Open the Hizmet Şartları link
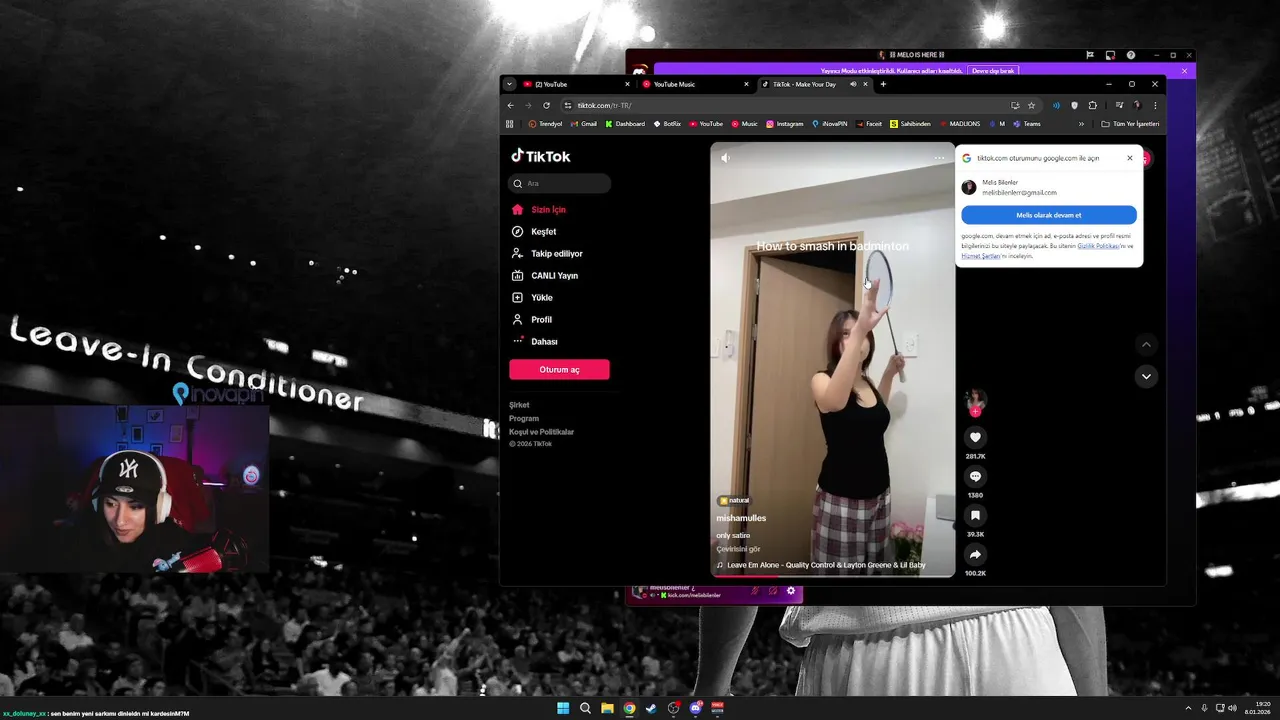This screenshot has width=1280, height=720. (x=980, y=256)
